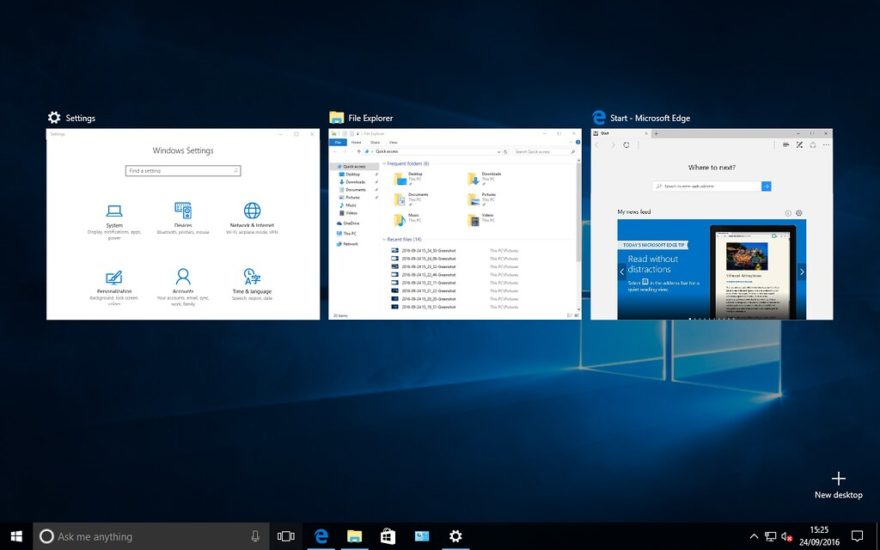Screen dimensions: 880x550
Task: Open Documents folder in Frequent folders
Action: [411, 199]
